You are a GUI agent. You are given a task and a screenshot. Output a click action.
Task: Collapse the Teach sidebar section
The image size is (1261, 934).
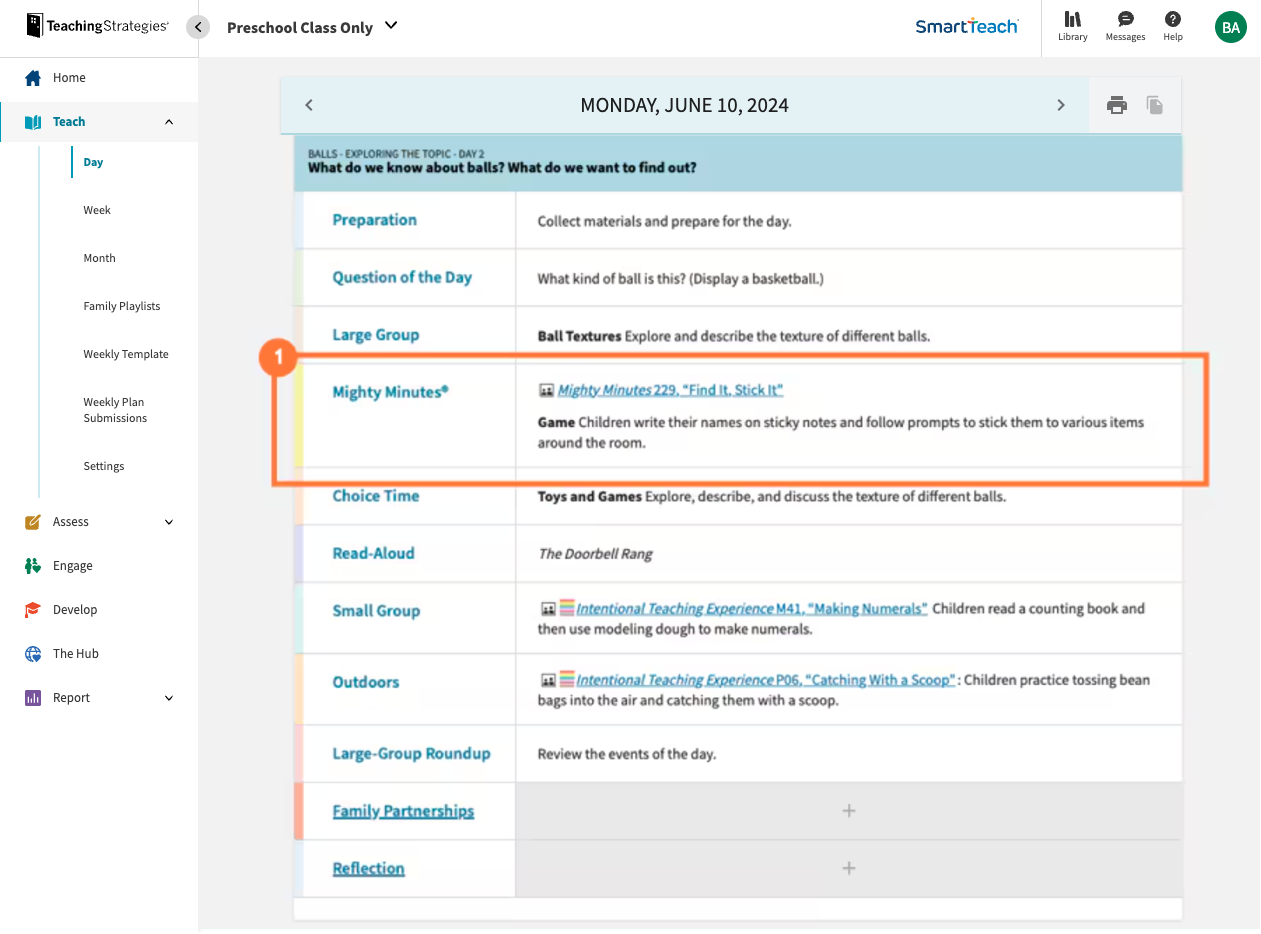coord(168,121)
